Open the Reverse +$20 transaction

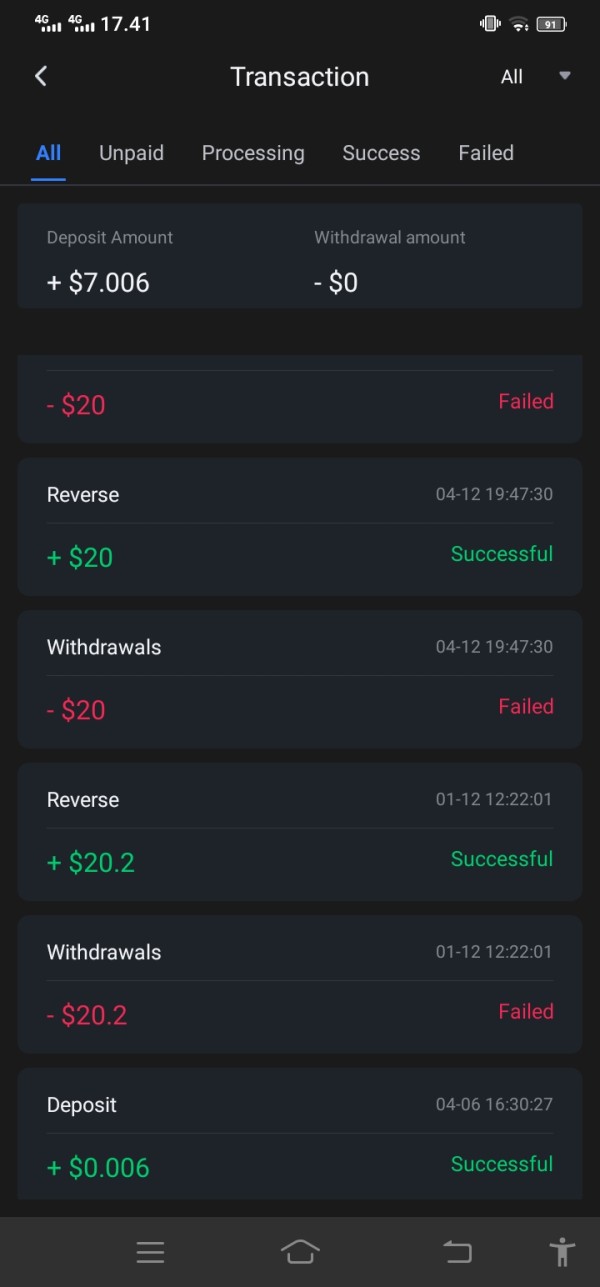click(x=300, y=527)
